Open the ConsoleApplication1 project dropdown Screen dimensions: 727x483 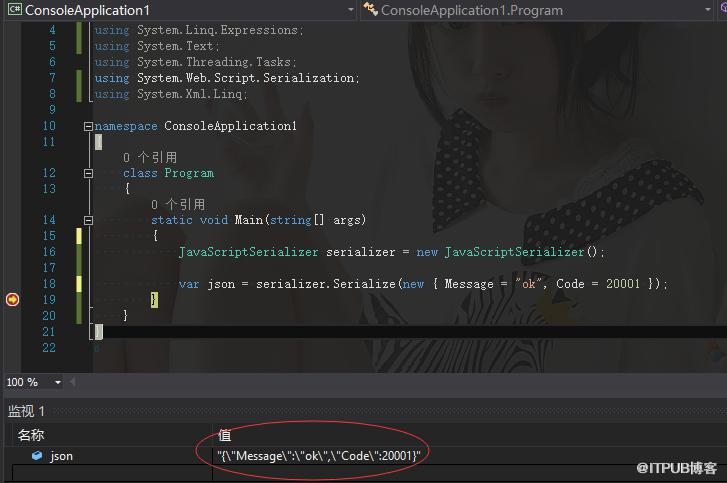point(351,10)
